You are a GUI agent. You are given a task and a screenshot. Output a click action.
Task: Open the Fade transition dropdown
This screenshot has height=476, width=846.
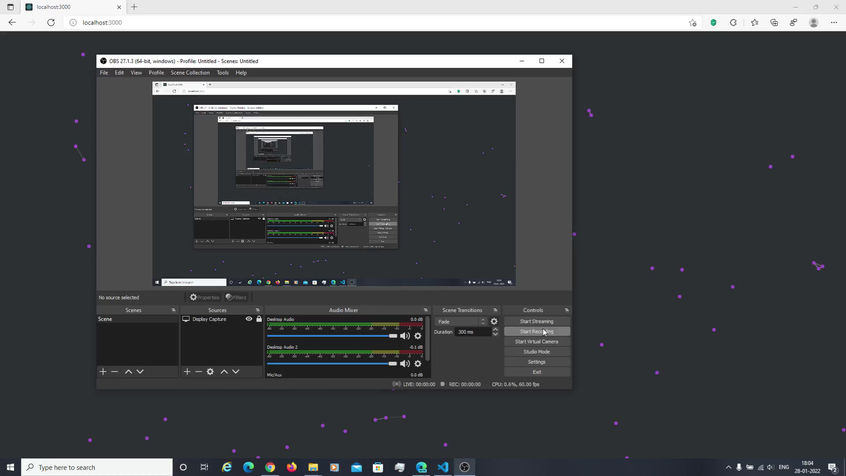tap(461, 322)
